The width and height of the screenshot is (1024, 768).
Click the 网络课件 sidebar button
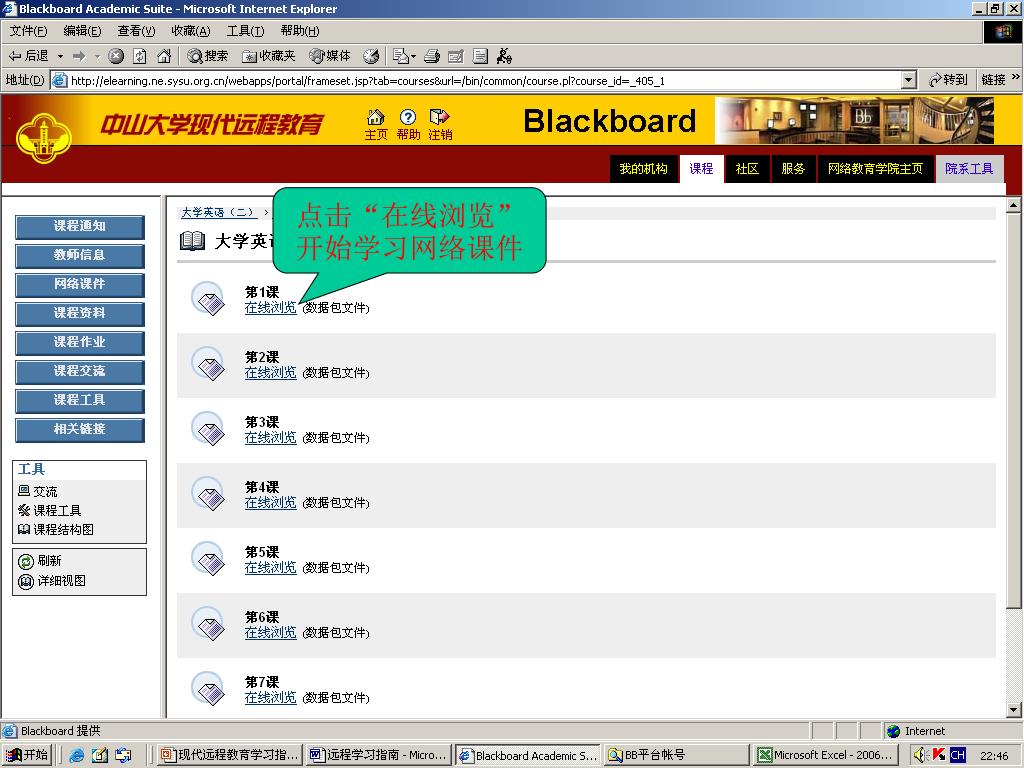pos(80,285)
